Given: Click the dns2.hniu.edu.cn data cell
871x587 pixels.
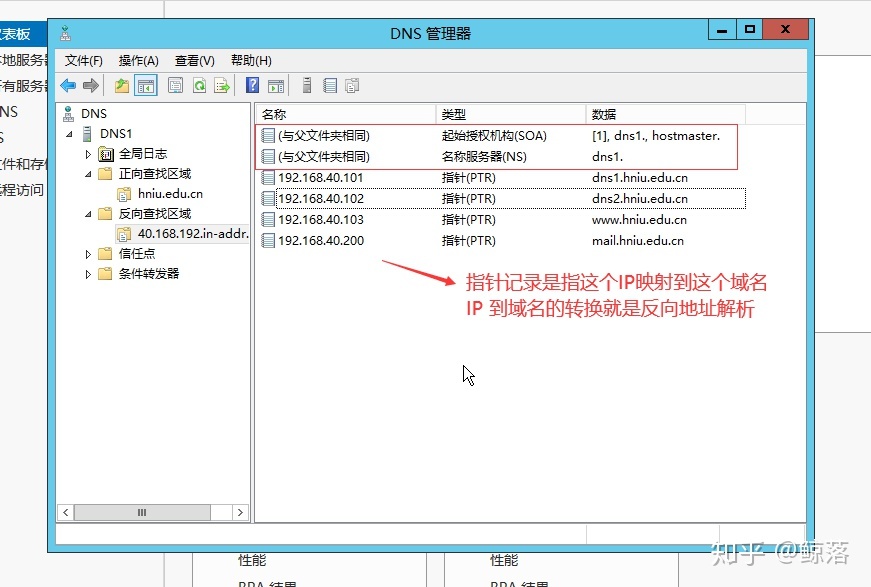Looking at the screenshot, I should [640, 199].
